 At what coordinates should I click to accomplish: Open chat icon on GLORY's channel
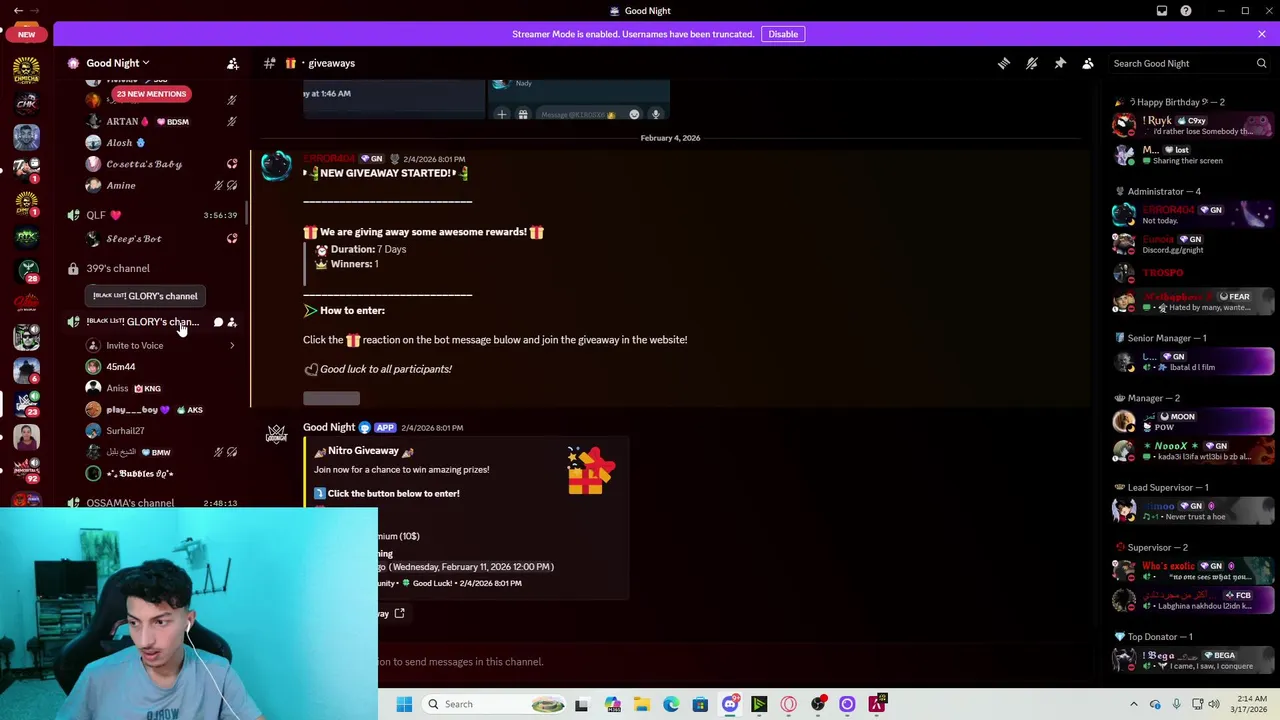point(218,322)
